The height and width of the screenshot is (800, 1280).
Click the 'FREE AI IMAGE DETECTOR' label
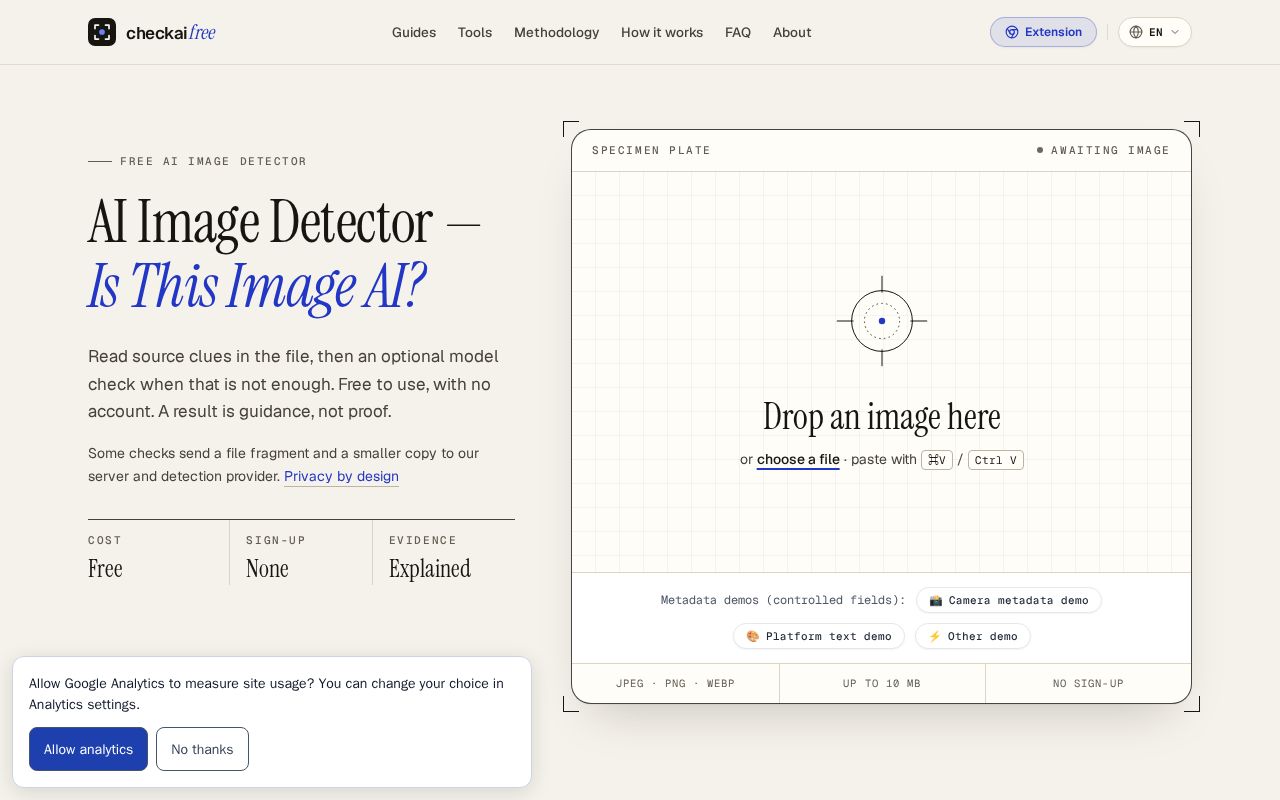pyautogui.click(x=213, y=161)
